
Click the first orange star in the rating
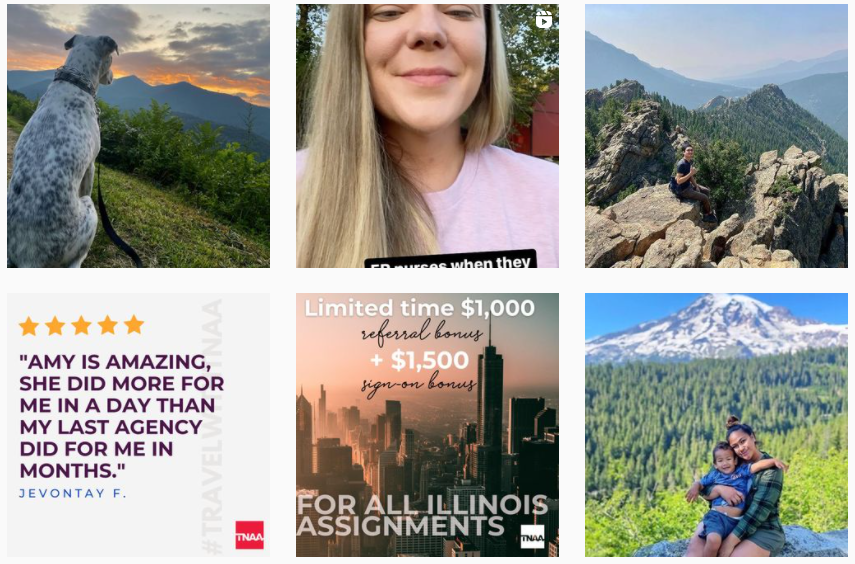tap(29, 326)
